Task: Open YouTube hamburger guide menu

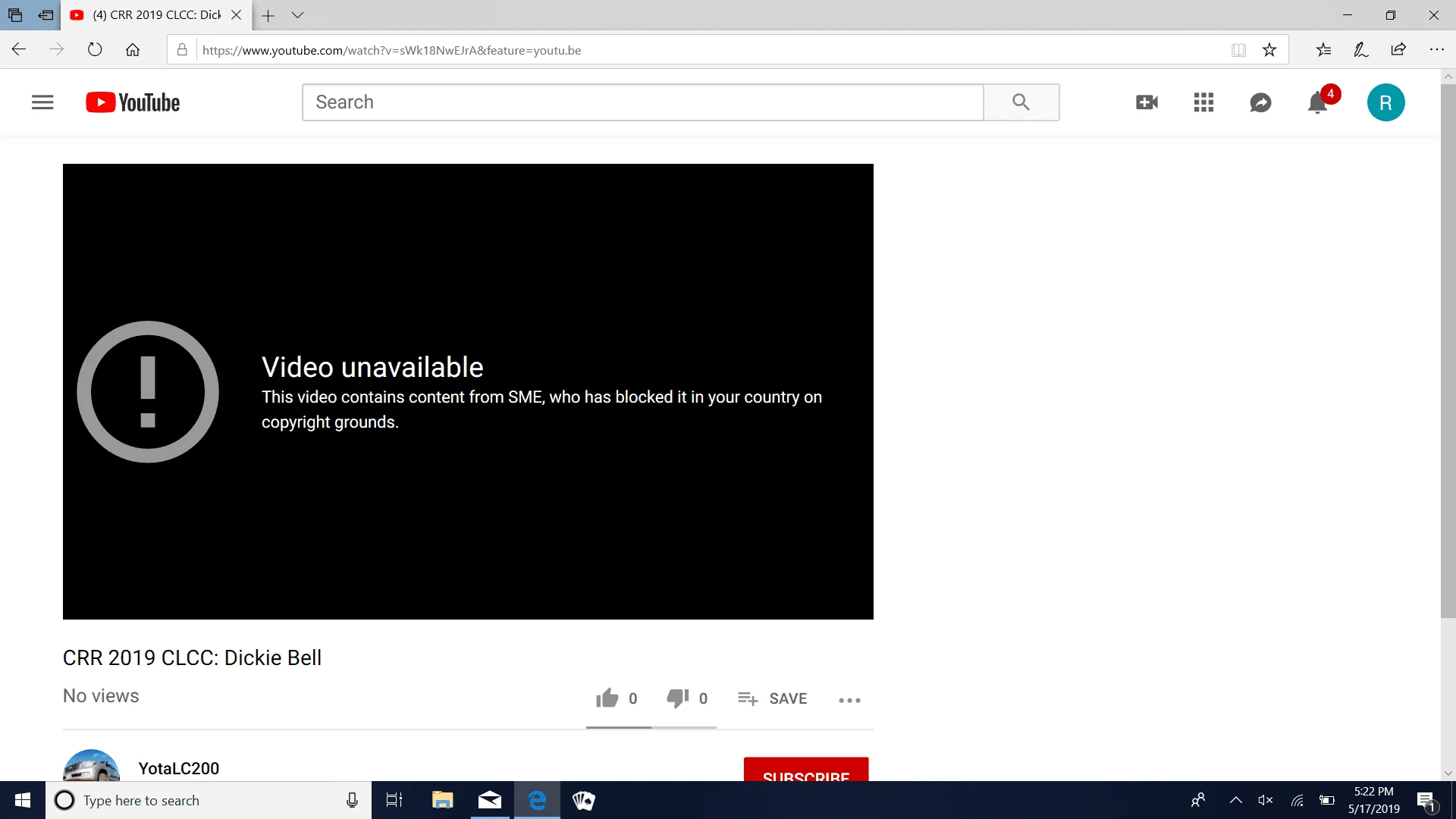Action: click(x=42, y=102)
